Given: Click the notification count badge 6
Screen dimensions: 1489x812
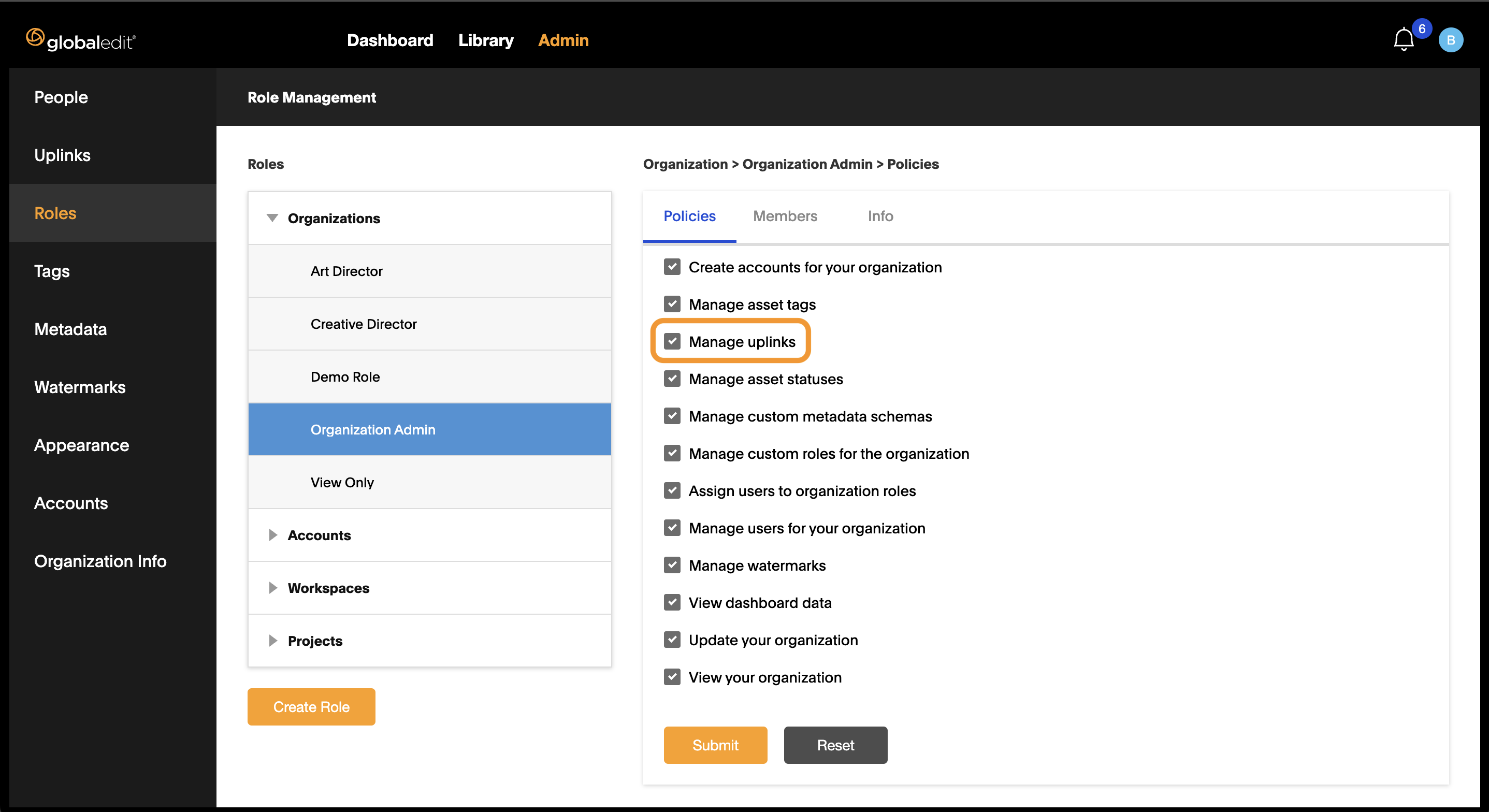Looking at the screenshot, I should coord(1421,28).
